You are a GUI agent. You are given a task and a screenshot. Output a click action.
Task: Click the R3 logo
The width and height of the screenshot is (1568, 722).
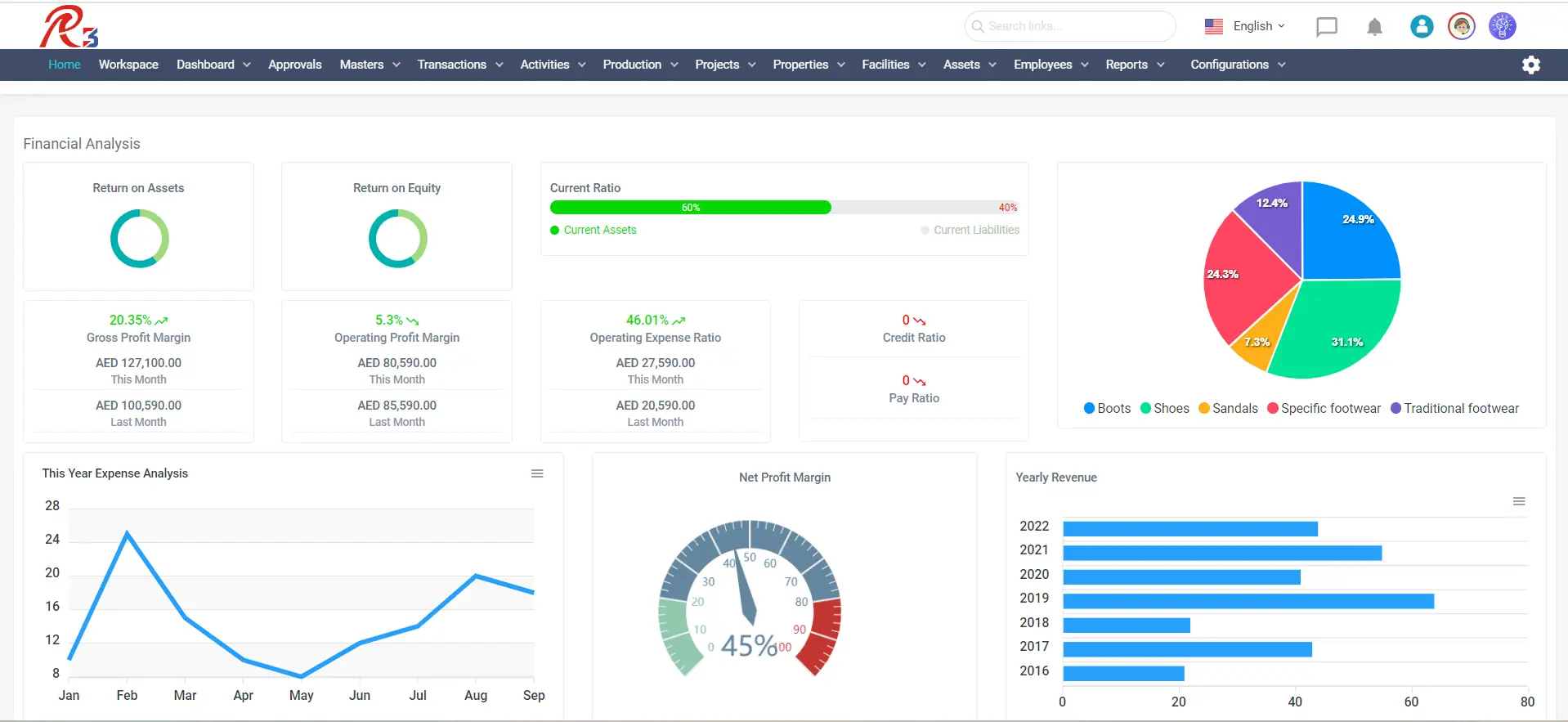click(x=69, y=26)
